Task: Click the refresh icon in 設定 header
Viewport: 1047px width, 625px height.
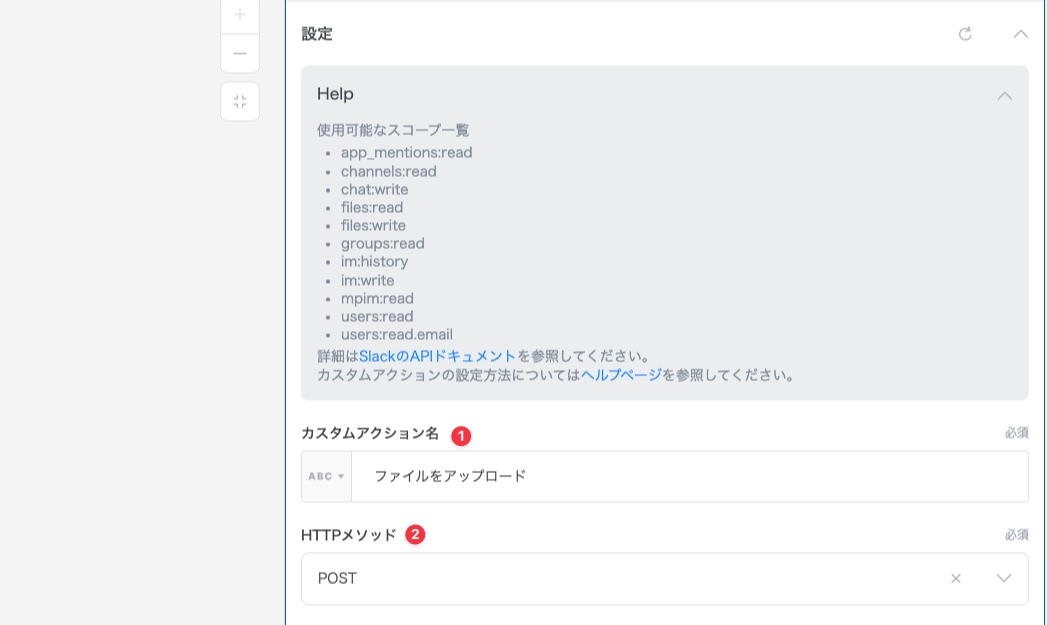Action: (965, 34)
